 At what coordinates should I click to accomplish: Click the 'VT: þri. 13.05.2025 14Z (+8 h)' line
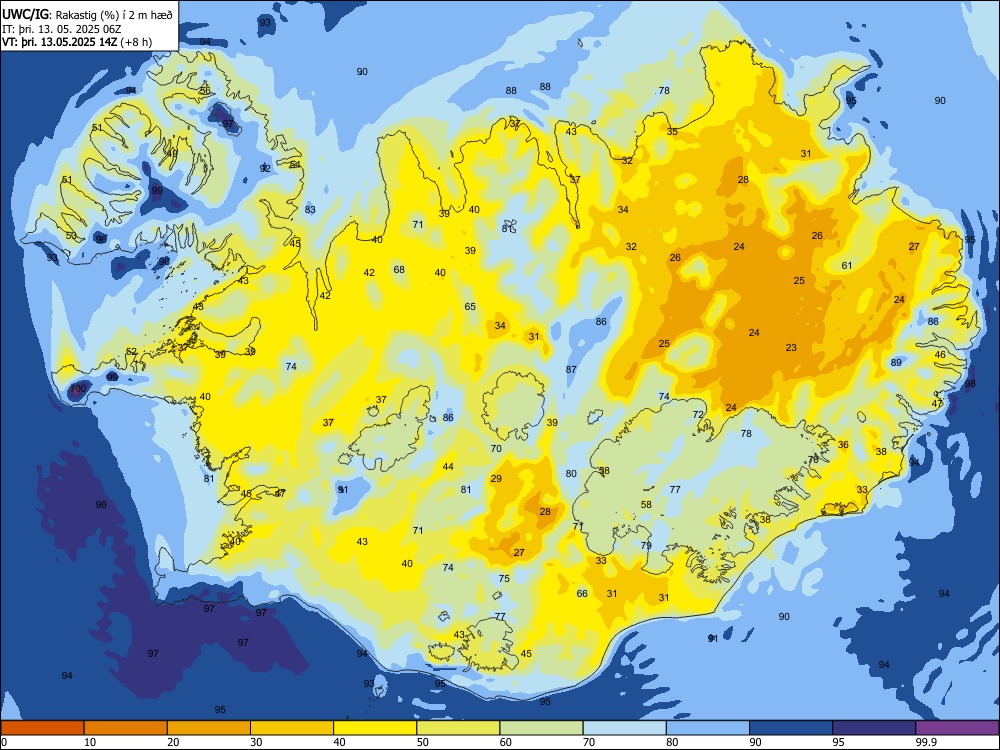[x=77, y=42]
